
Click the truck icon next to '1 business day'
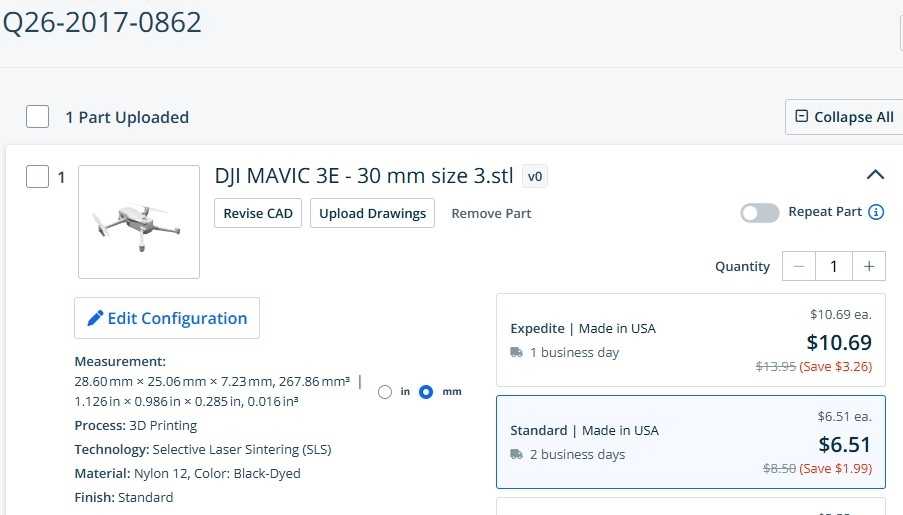pos(517,352)
